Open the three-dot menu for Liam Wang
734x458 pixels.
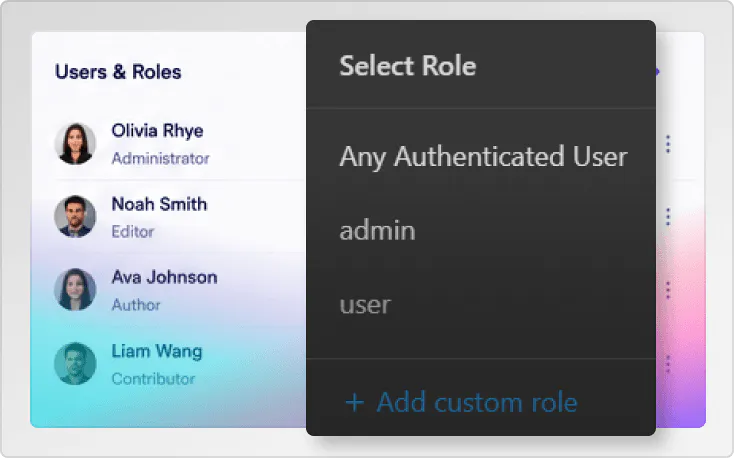coord(668,364)
